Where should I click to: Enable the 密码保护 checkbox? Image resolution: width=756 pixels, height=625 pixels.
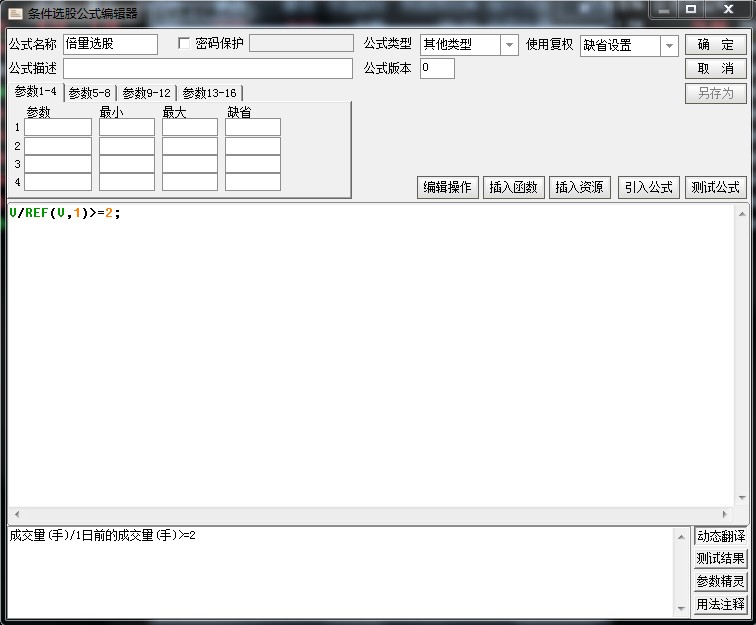pyautogui.click(x=184, y=43)
